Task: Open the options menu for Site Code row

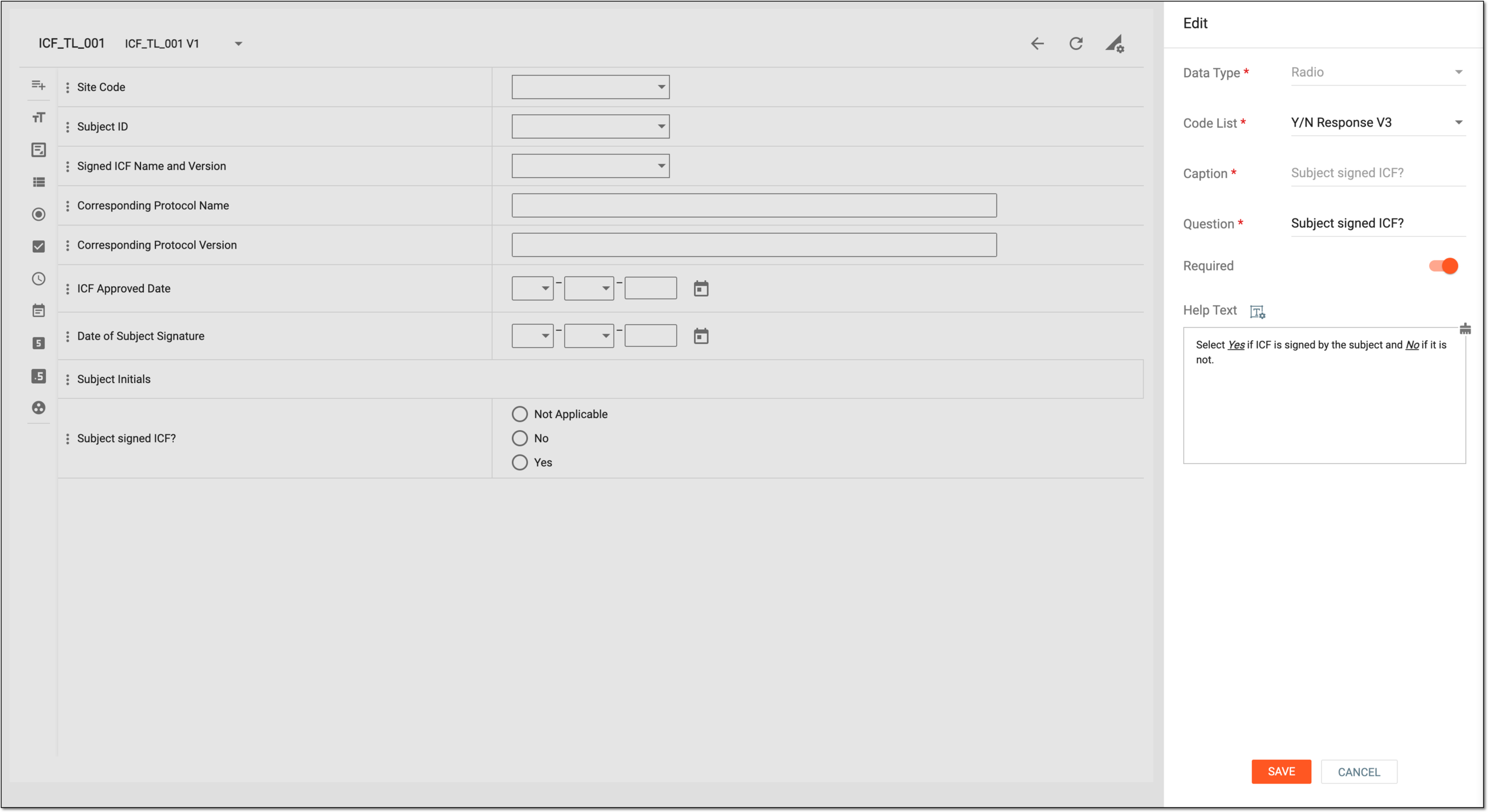Action: pyautogui.click(x=67, y=87)
